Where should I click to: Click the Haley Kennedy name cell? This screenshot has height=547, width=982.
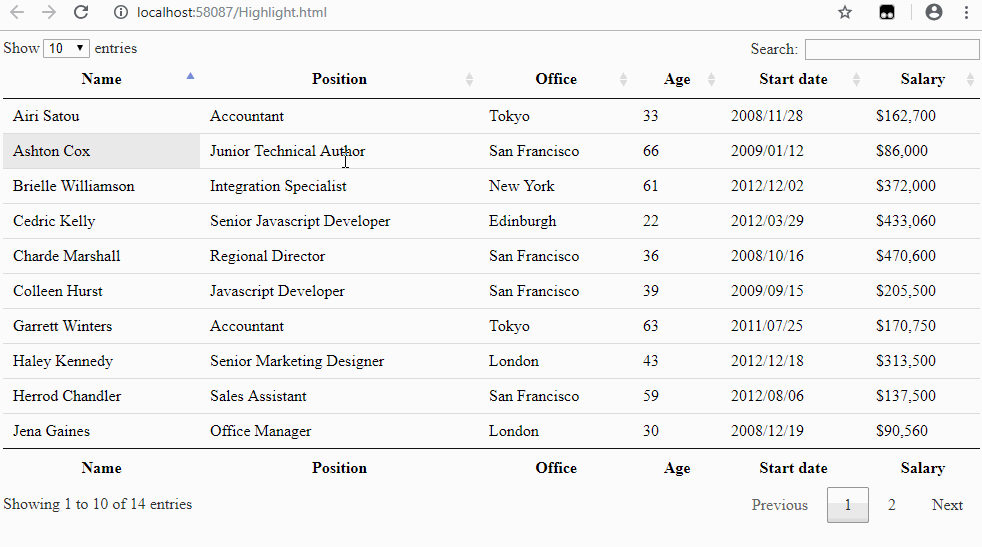tap(101, 361)
